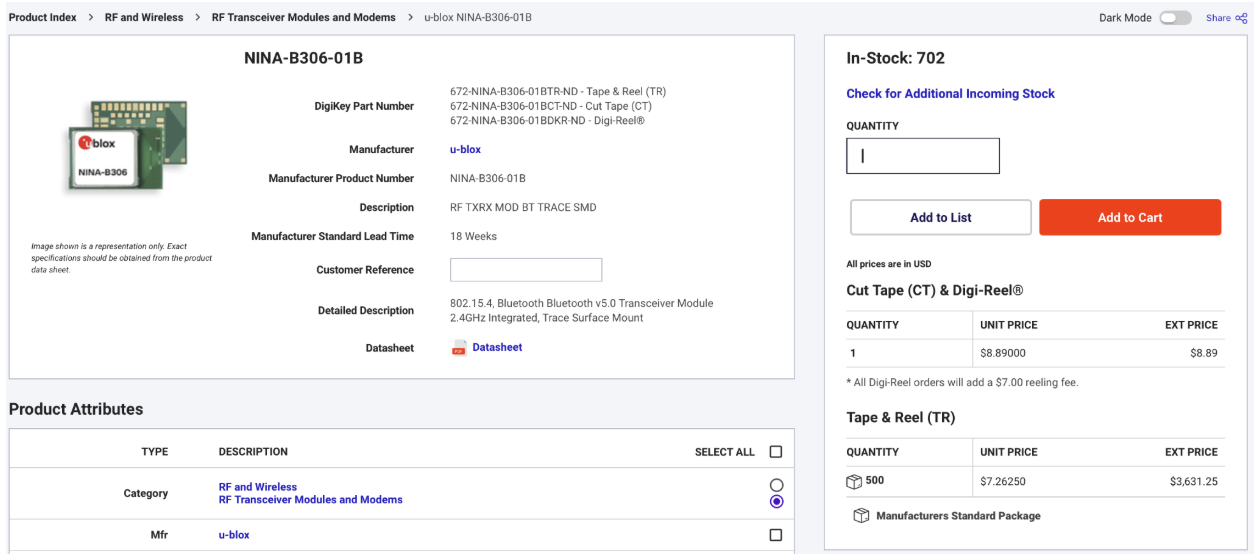This screenshot has width=1255, height=554.
Task: Click the Digi-Reel $7.00 reeling fee note
Action: (x=962, y=382)
